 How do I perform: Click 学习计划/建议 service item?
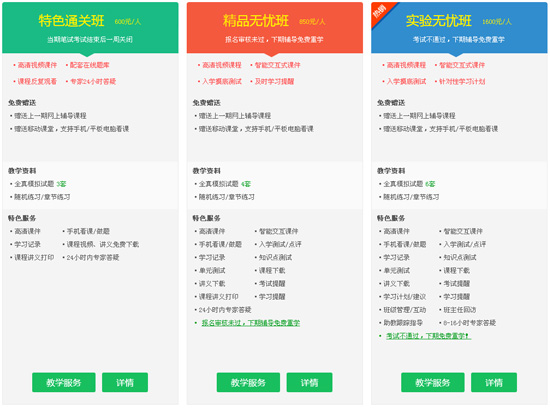click(x=404, y=296)
